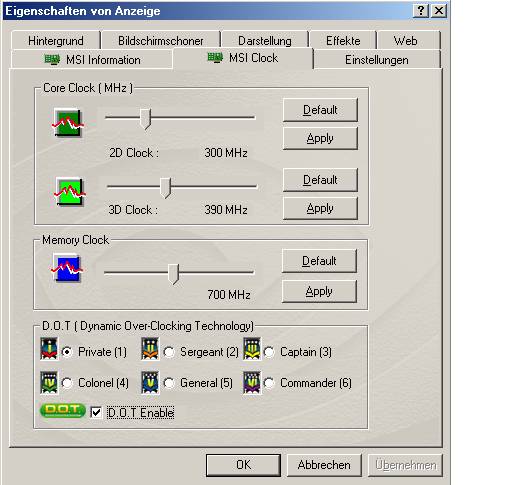Click the card icon on MSI Clock tab
The width and height of the screenshot is (512, 485).
click(215, 58)
